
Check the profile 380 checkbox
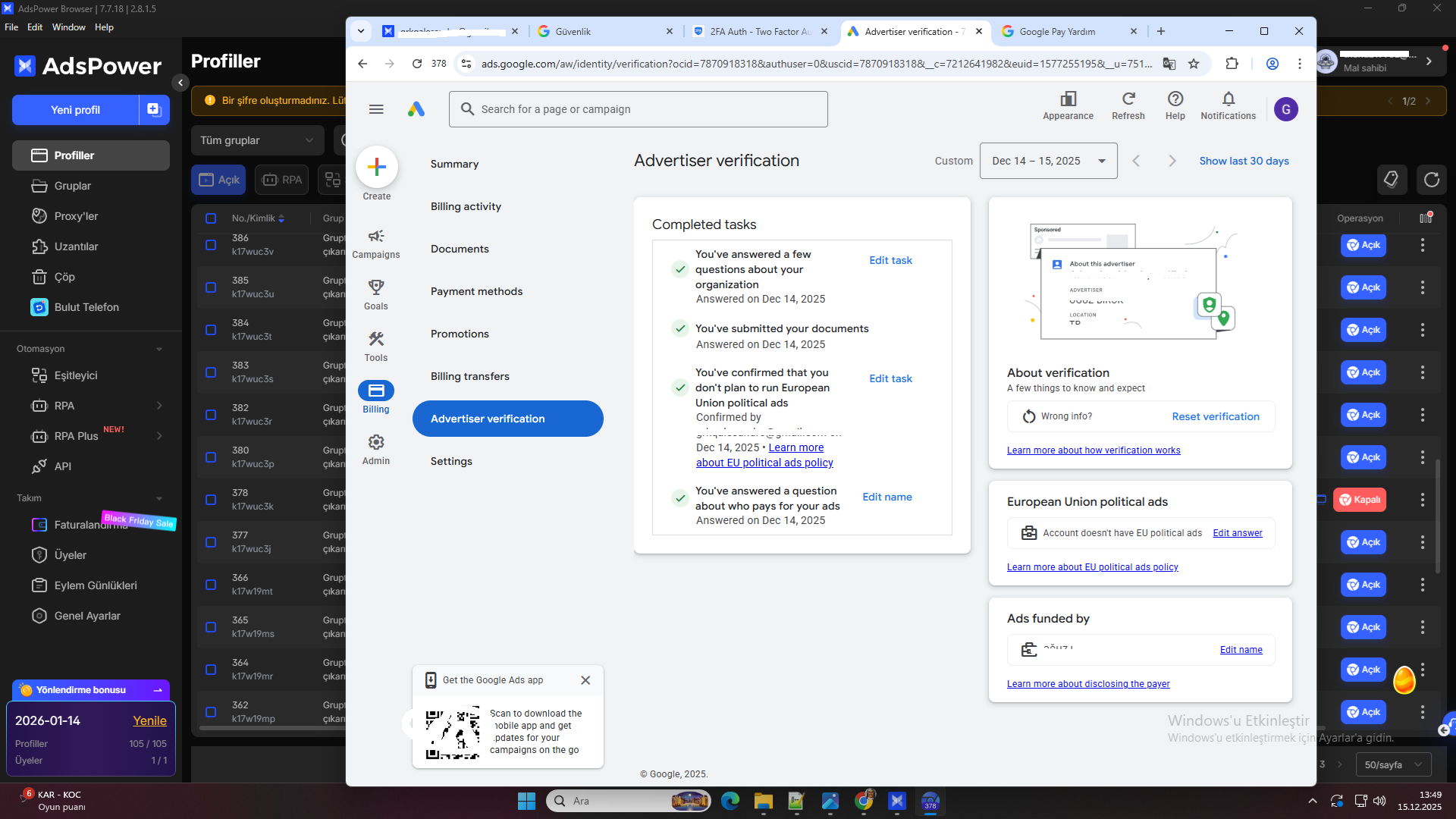pyautogui.click(x=211, y=457)
